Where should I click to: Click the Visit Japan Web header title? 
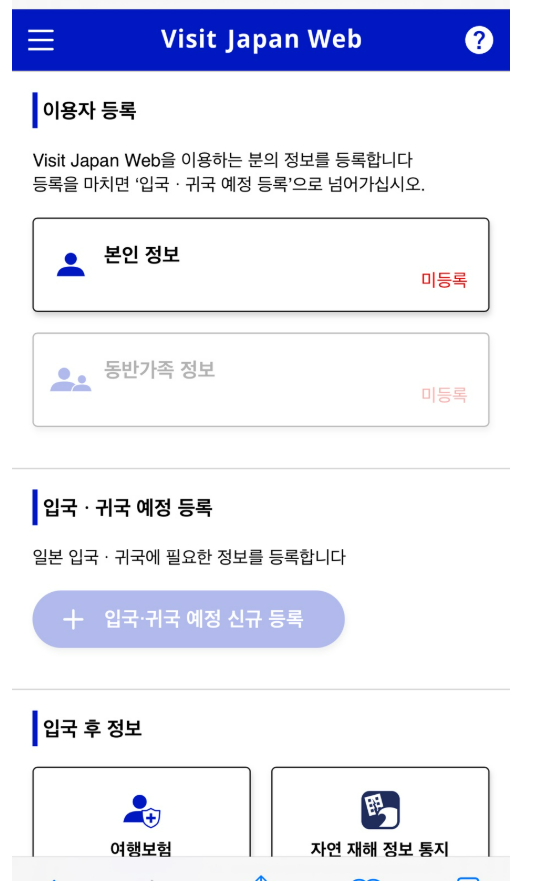(x=261, y=39)
